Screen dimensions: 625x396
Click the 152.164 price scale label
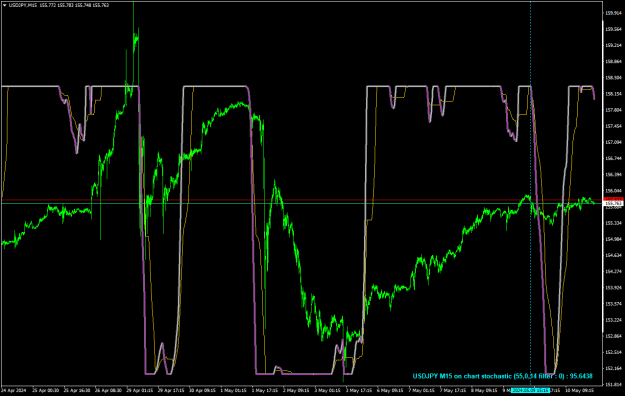614,368
